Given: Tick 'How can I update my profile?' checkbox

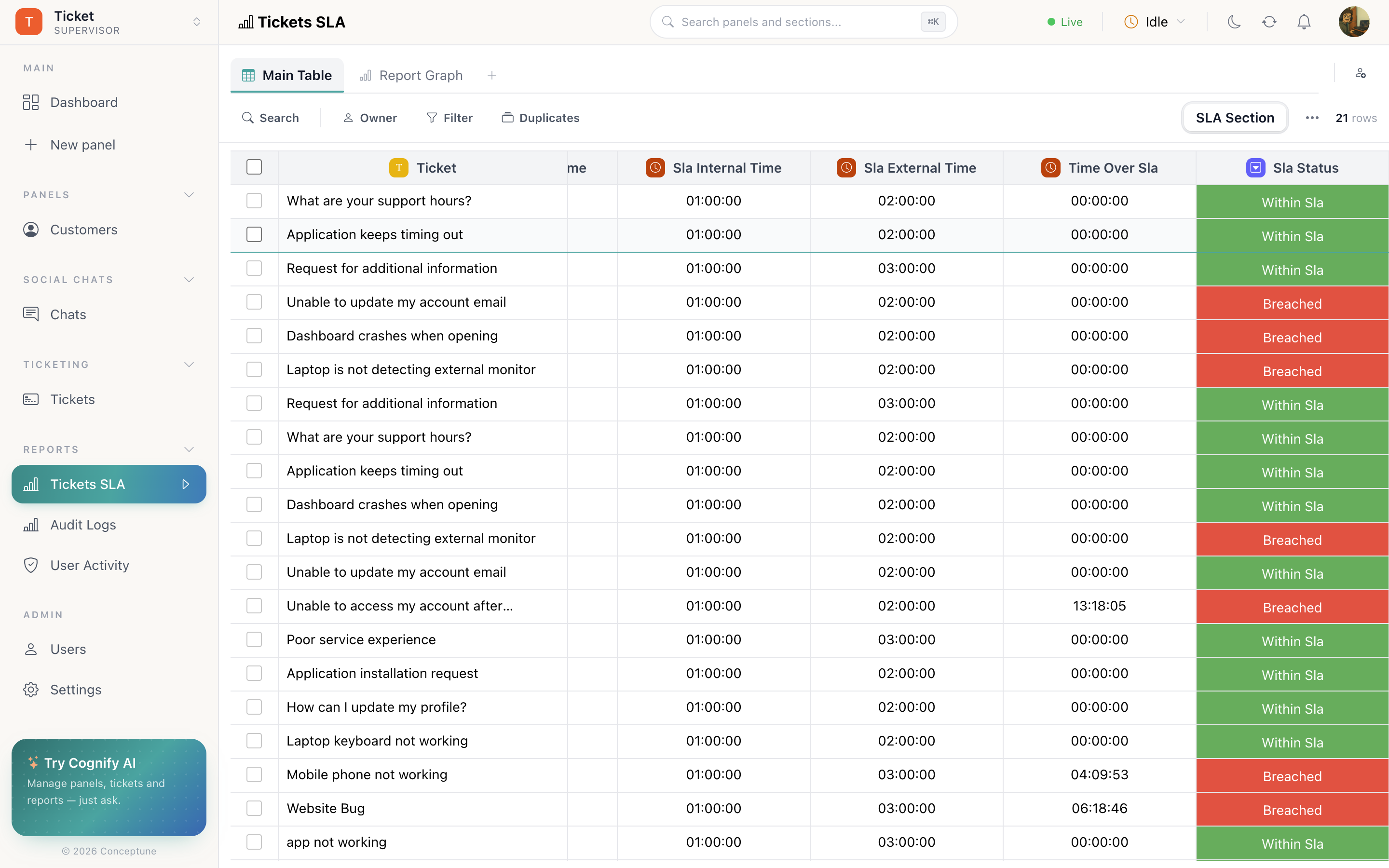Looking at the screenshot, I should [x=254, y=707].
